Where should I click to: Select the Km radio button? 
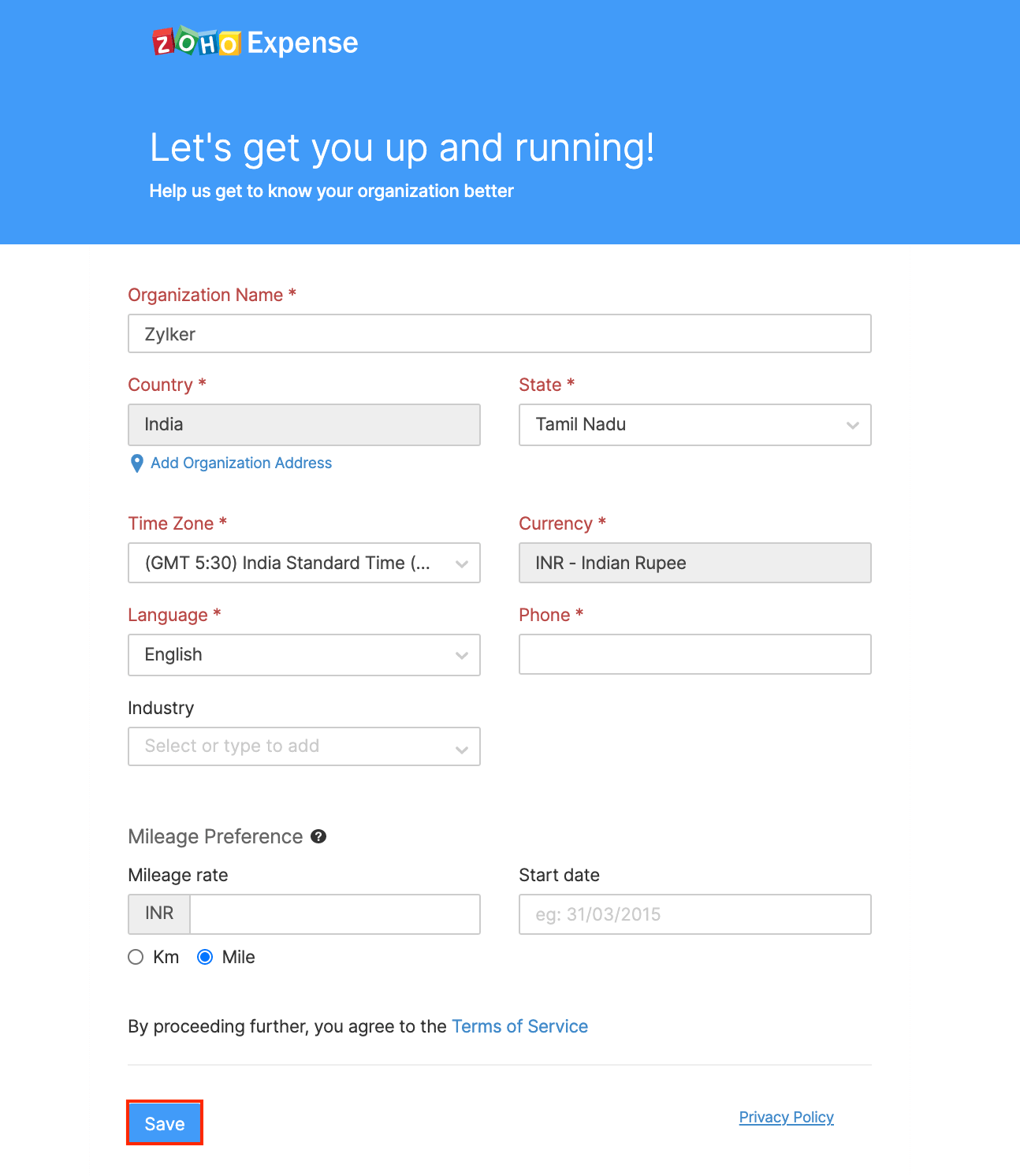click(x=136, y=957)
